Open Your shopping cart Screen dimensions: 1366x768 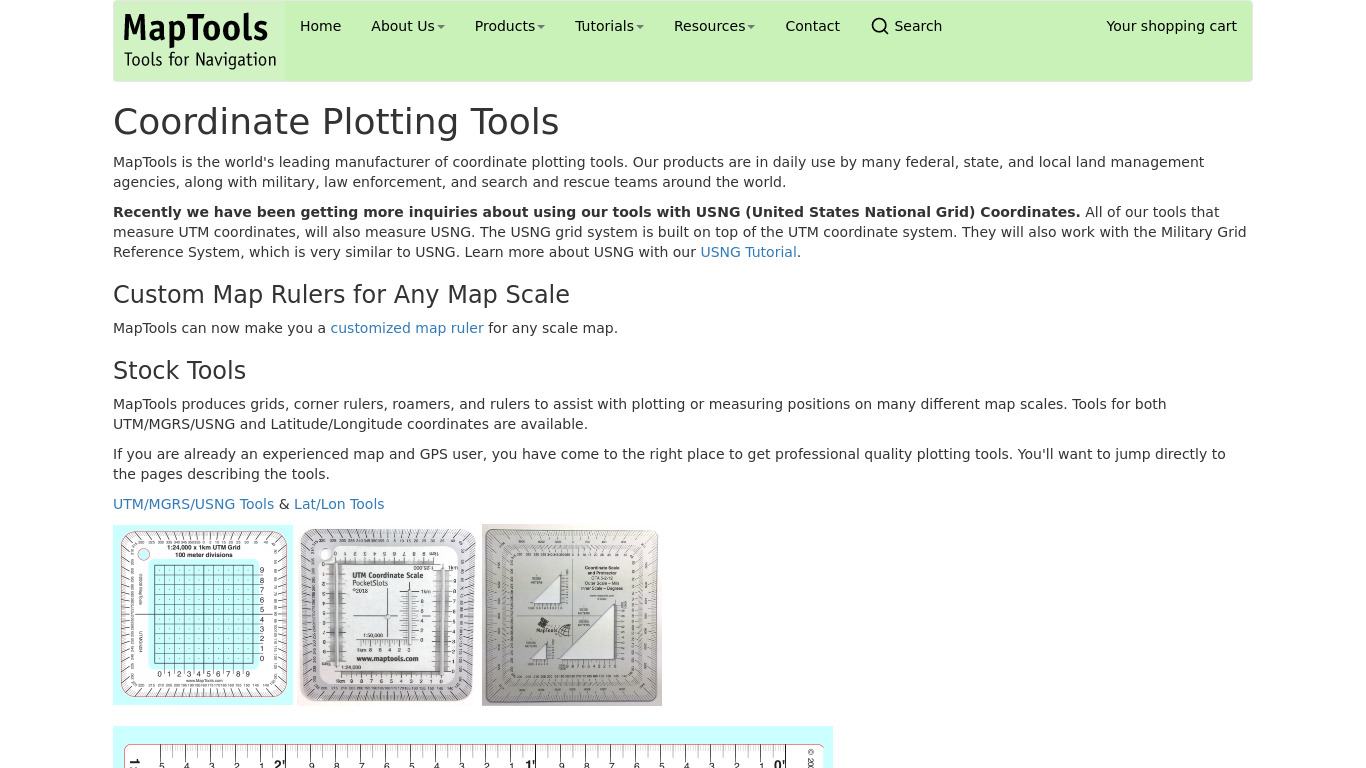[1171, 26]
